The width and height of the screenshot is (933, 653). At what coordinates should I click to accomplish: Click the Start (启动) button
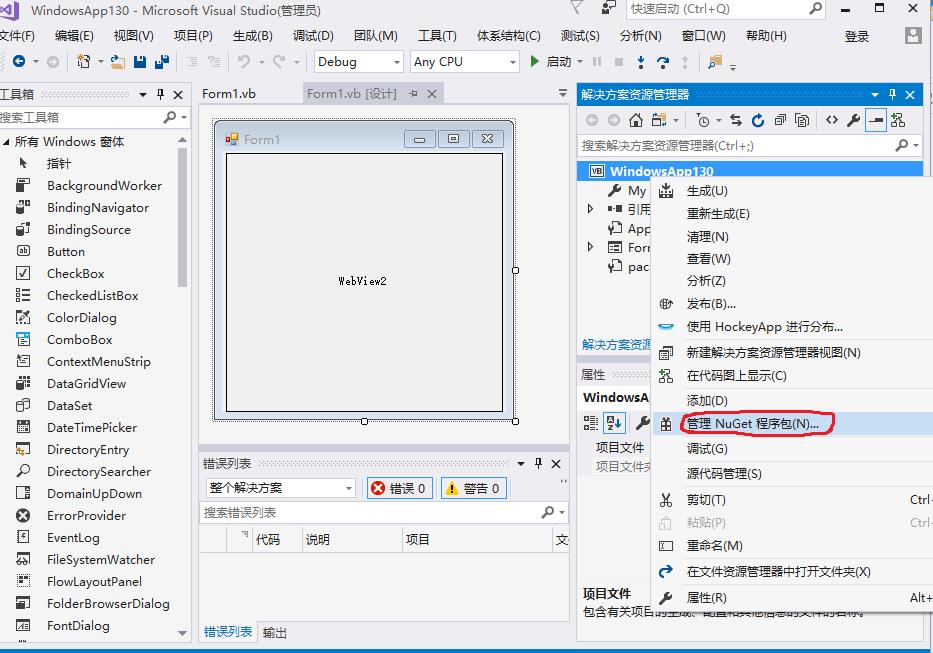pyautogui.click(x=552, y=62)
